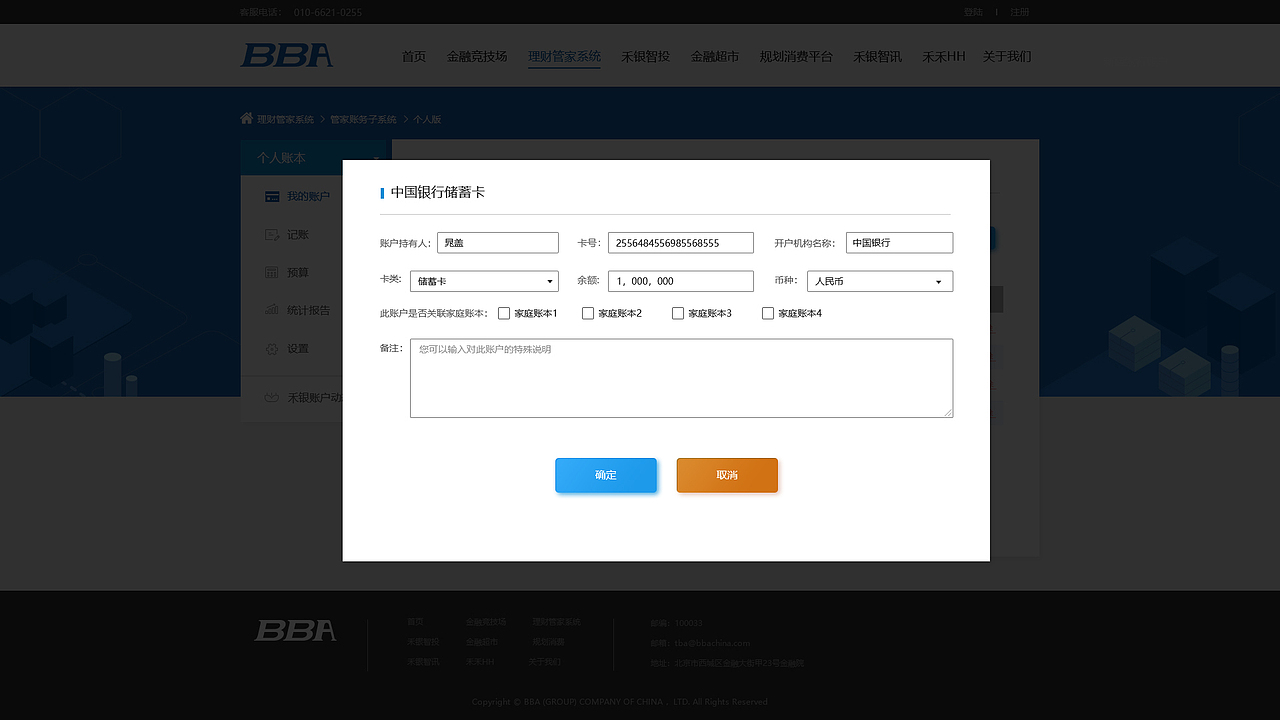
Task: Click the 管家账务子系统 breadcrumb link
Action: pos(363,119)
